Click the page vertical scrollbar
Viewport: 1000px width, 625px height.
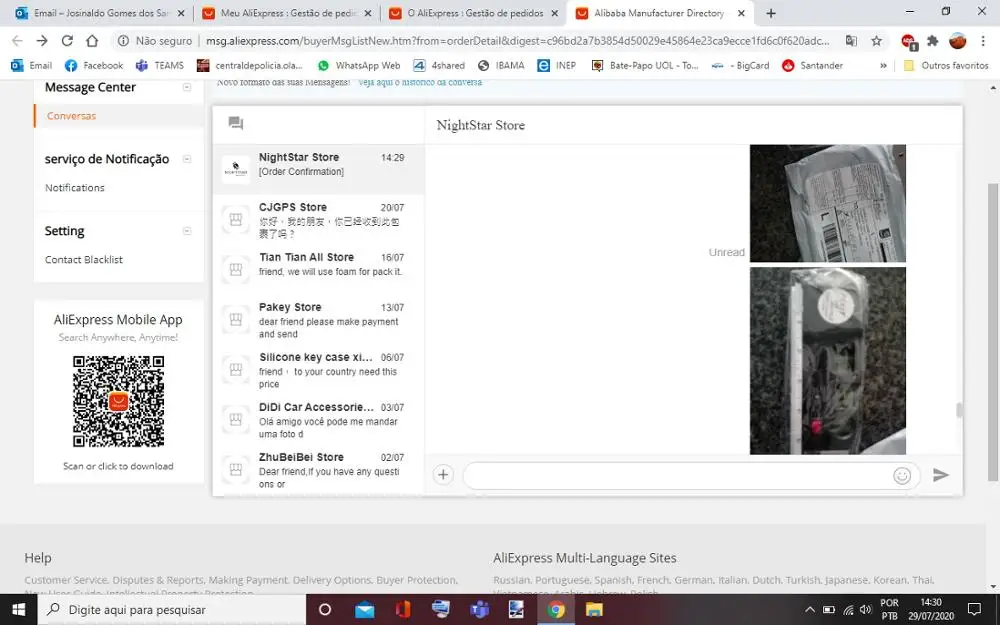coord(993,332)
